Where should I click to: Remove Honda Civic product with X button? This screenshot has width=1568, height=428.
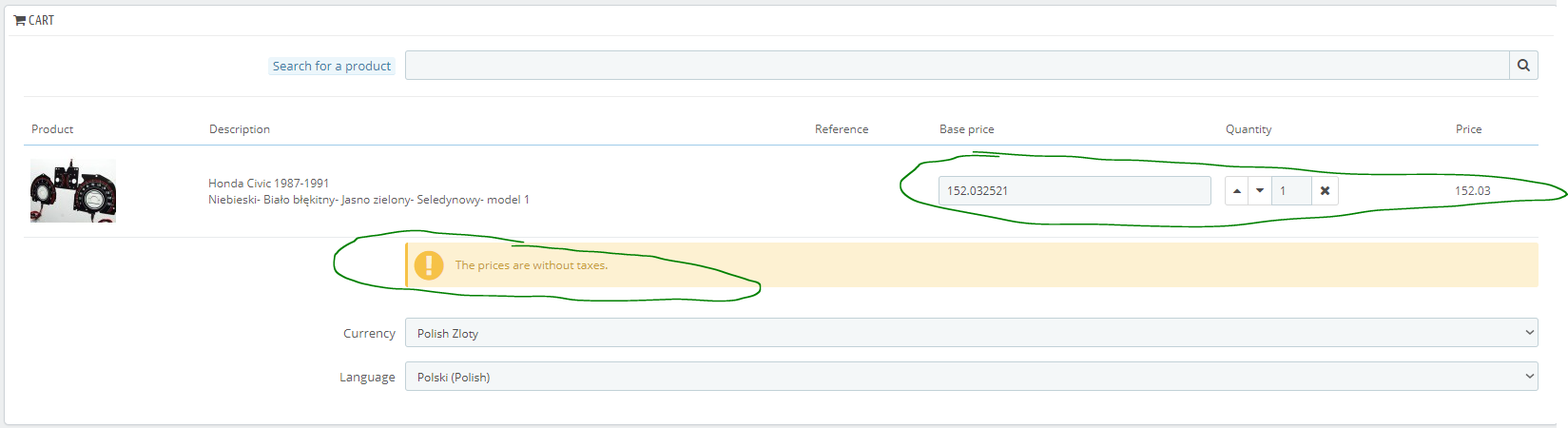(x=1325, y=191)
